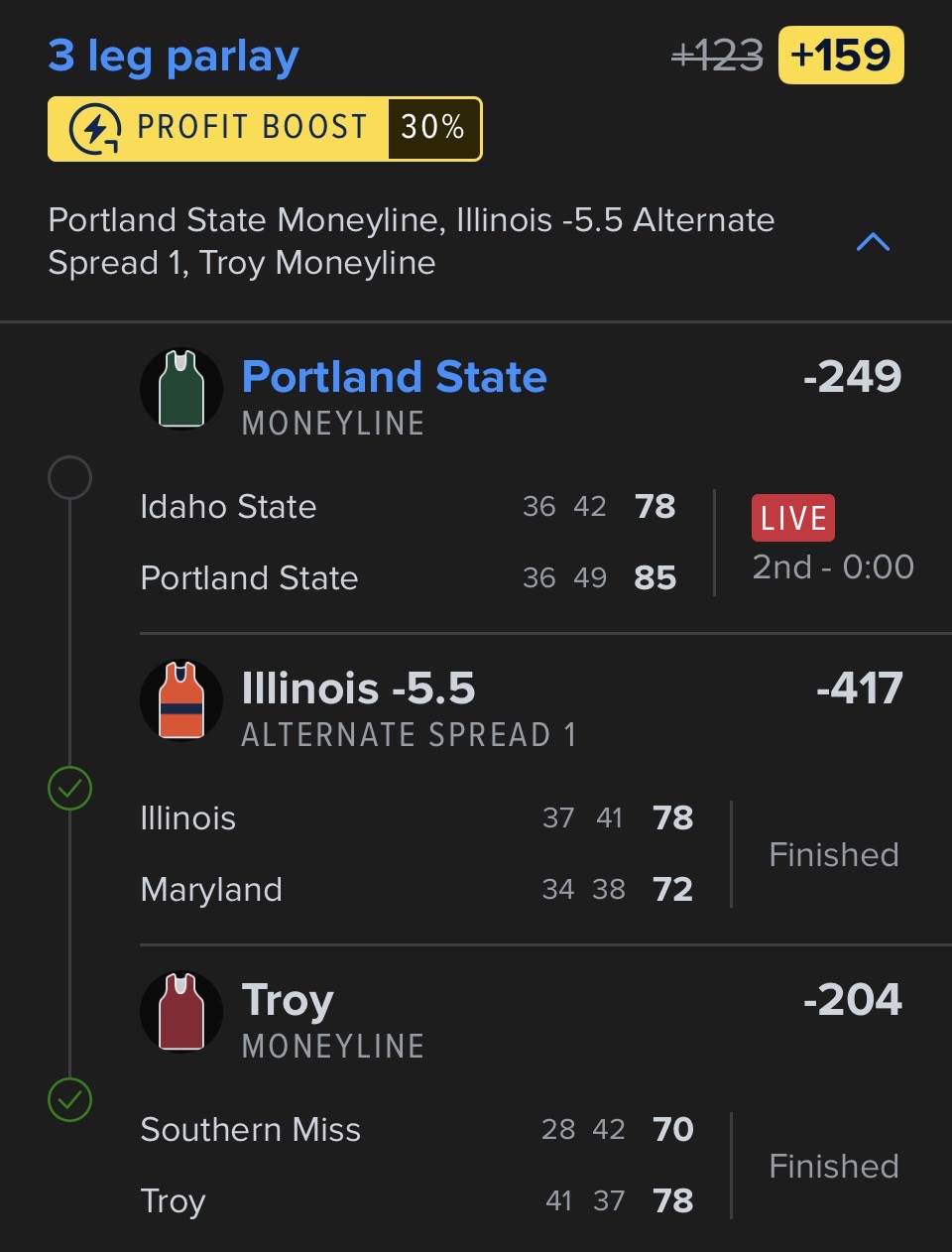Open the Portland State moneyline link
952x1252 pixels.
(394, 377)
